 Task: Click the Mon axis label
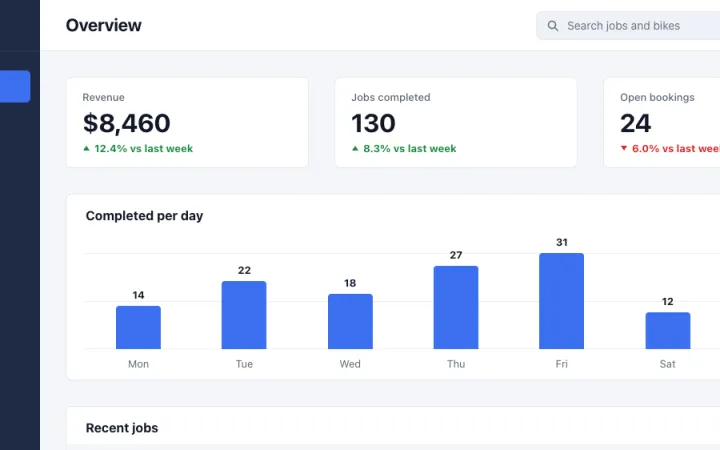(138, 364)
